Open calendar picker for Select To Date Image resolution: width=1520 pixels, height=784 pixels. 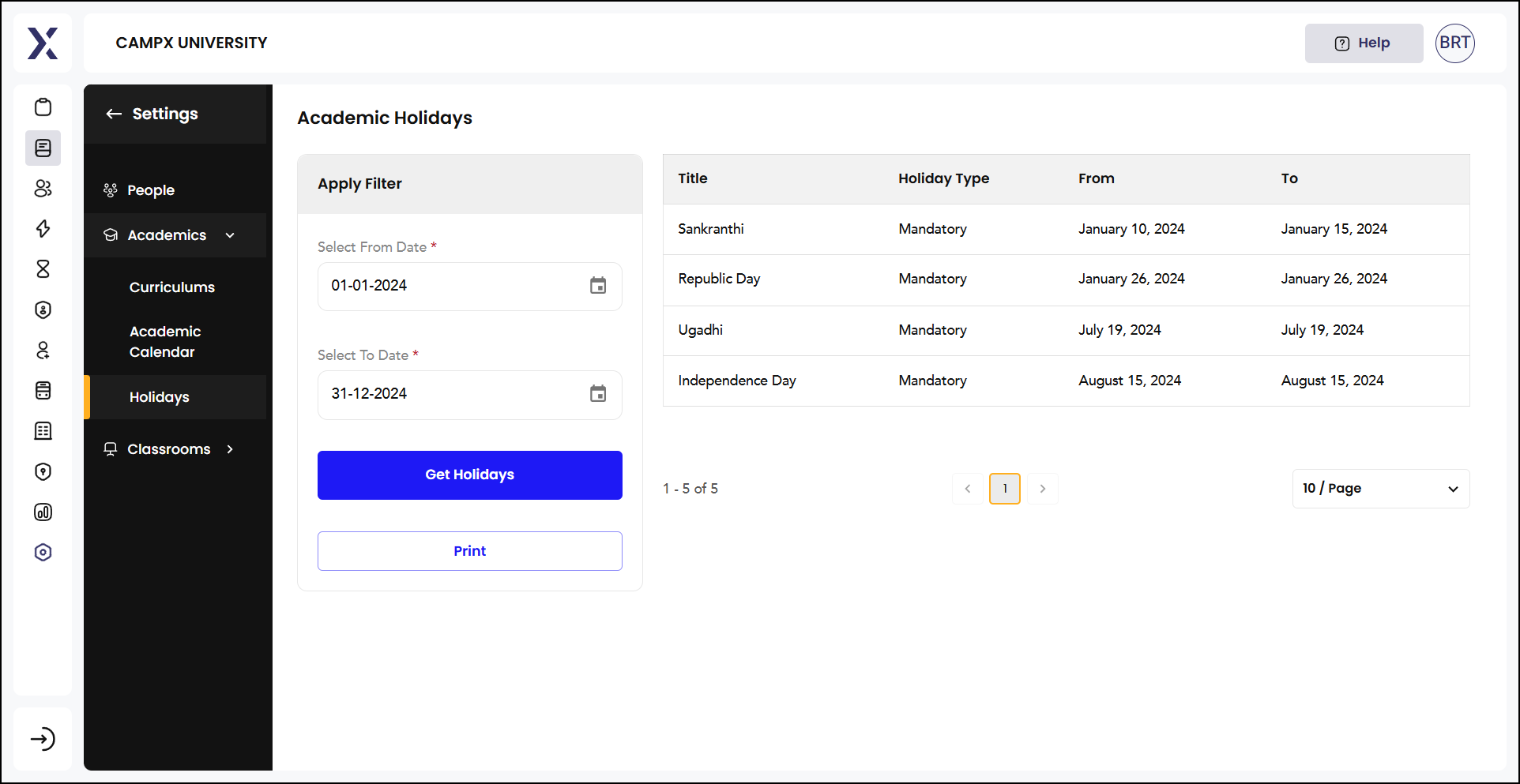pyautogui.click(x=598, y=394)
